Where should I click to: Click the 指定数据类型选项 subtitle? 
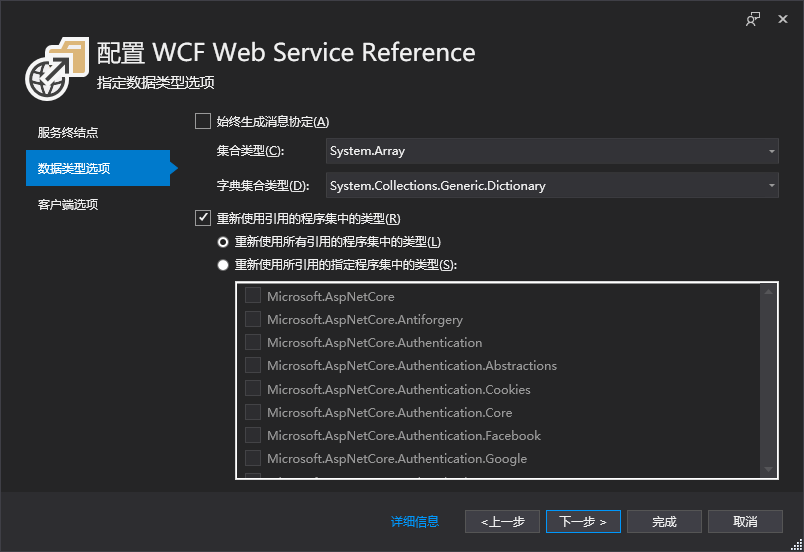pyautogui.click(x=156, y=83)
